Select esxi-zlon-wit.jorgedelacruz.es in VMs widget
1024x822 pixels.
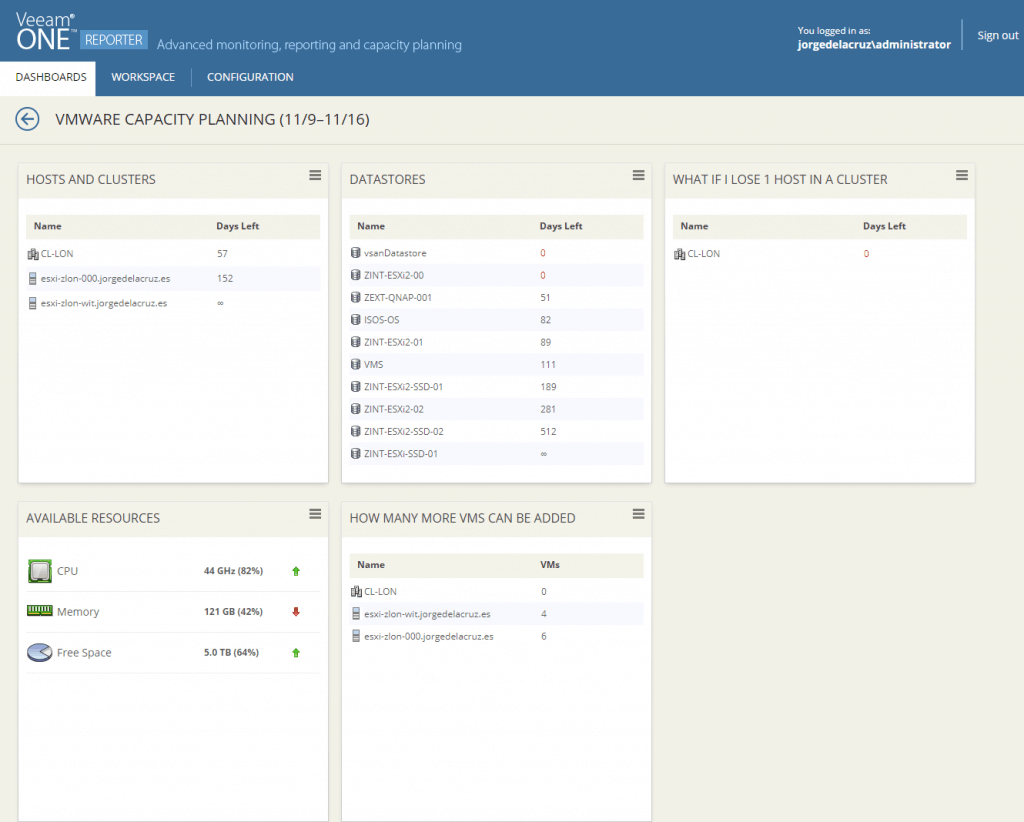pyautogui.click(x=427, y=614)
